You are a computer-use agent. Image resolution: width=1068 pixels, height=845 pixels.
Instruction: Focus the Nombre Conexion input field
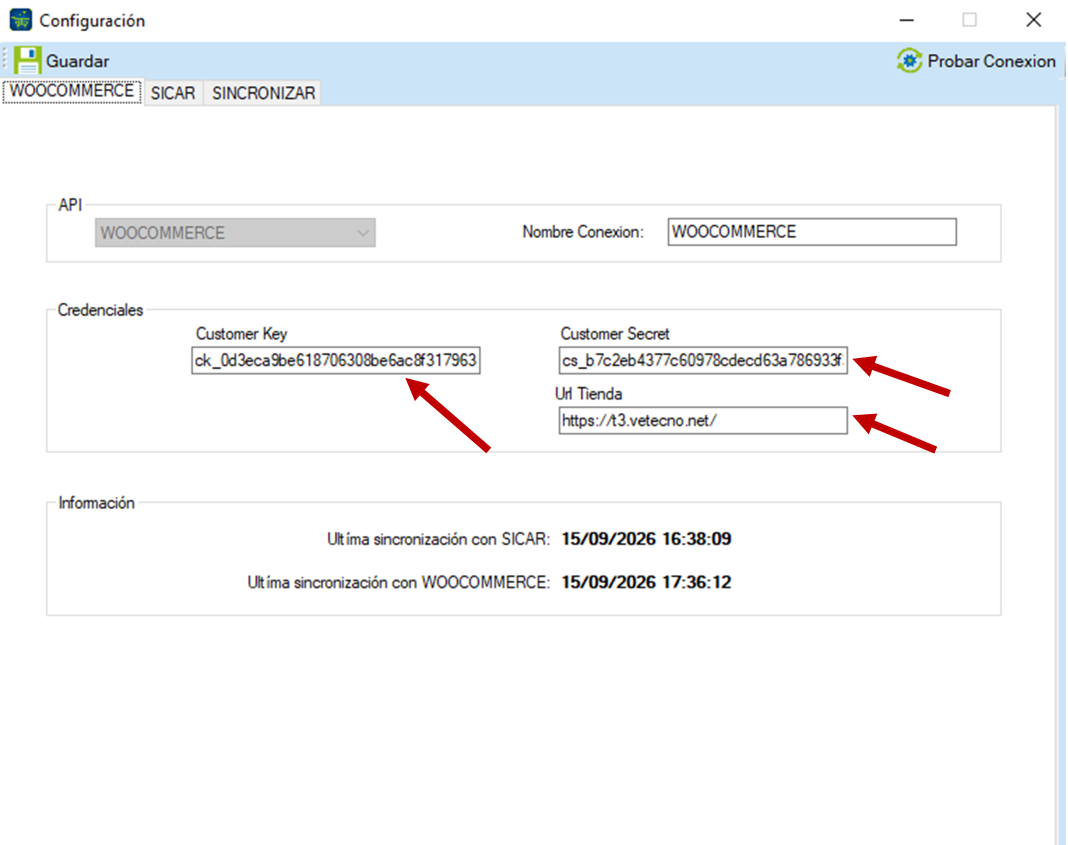812,232
